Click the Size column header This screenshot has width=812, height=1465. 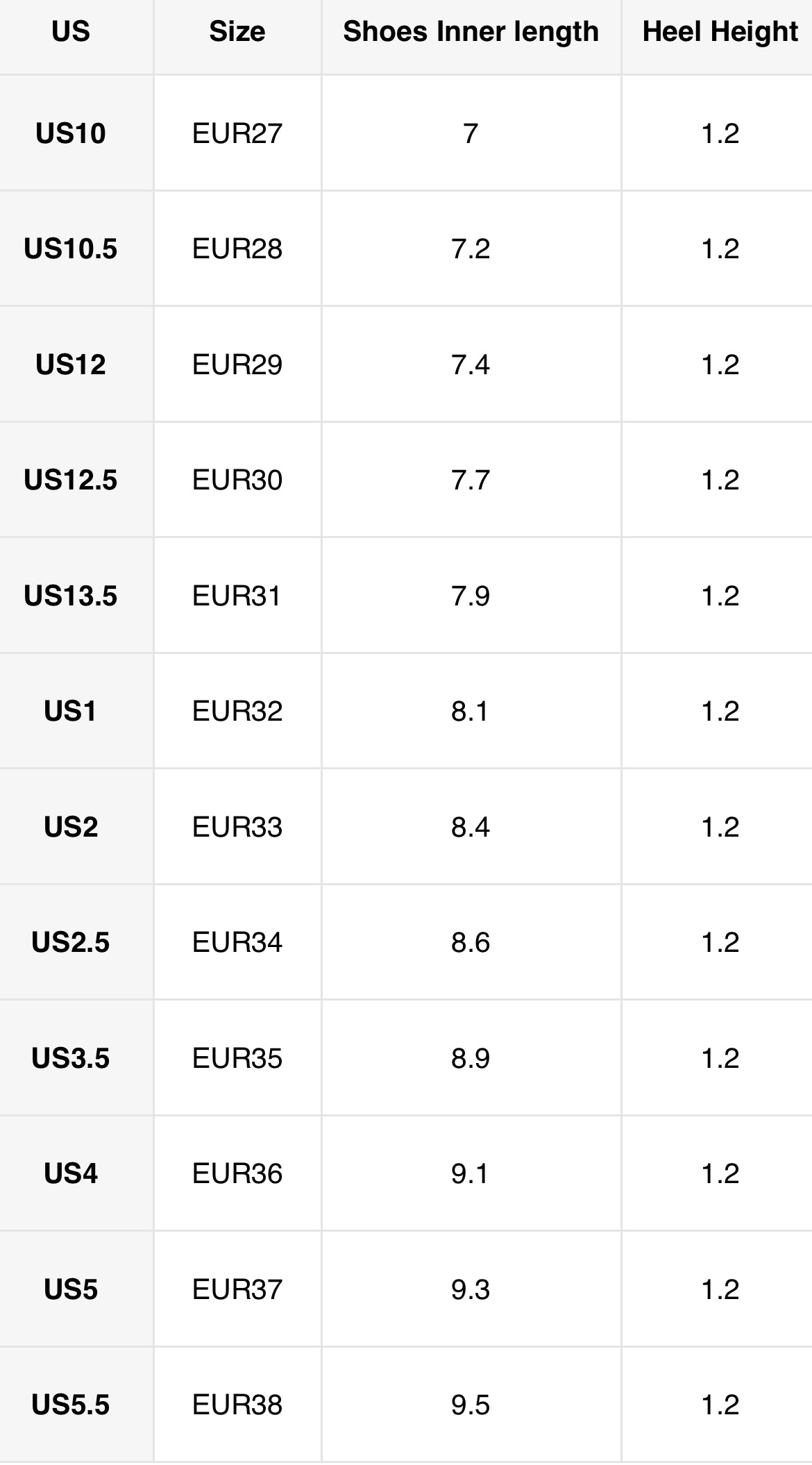[237, 32]
